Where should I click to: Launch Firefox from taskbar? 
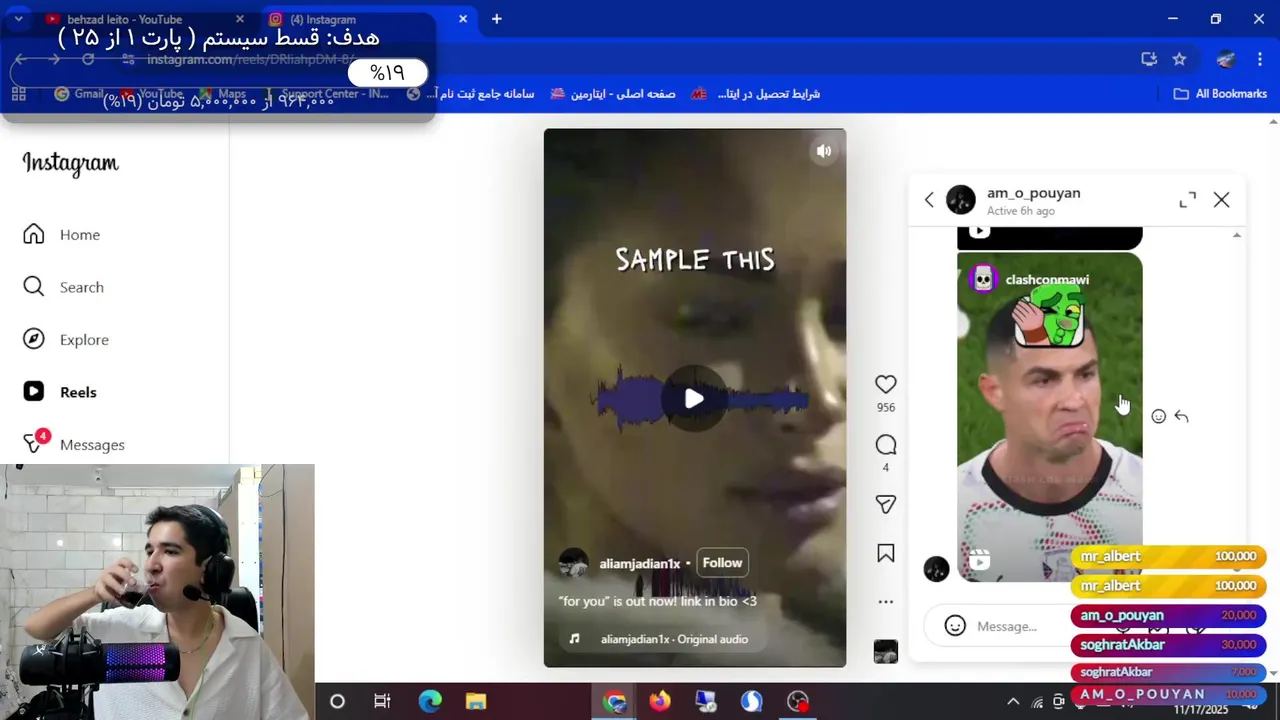[660, 701]
